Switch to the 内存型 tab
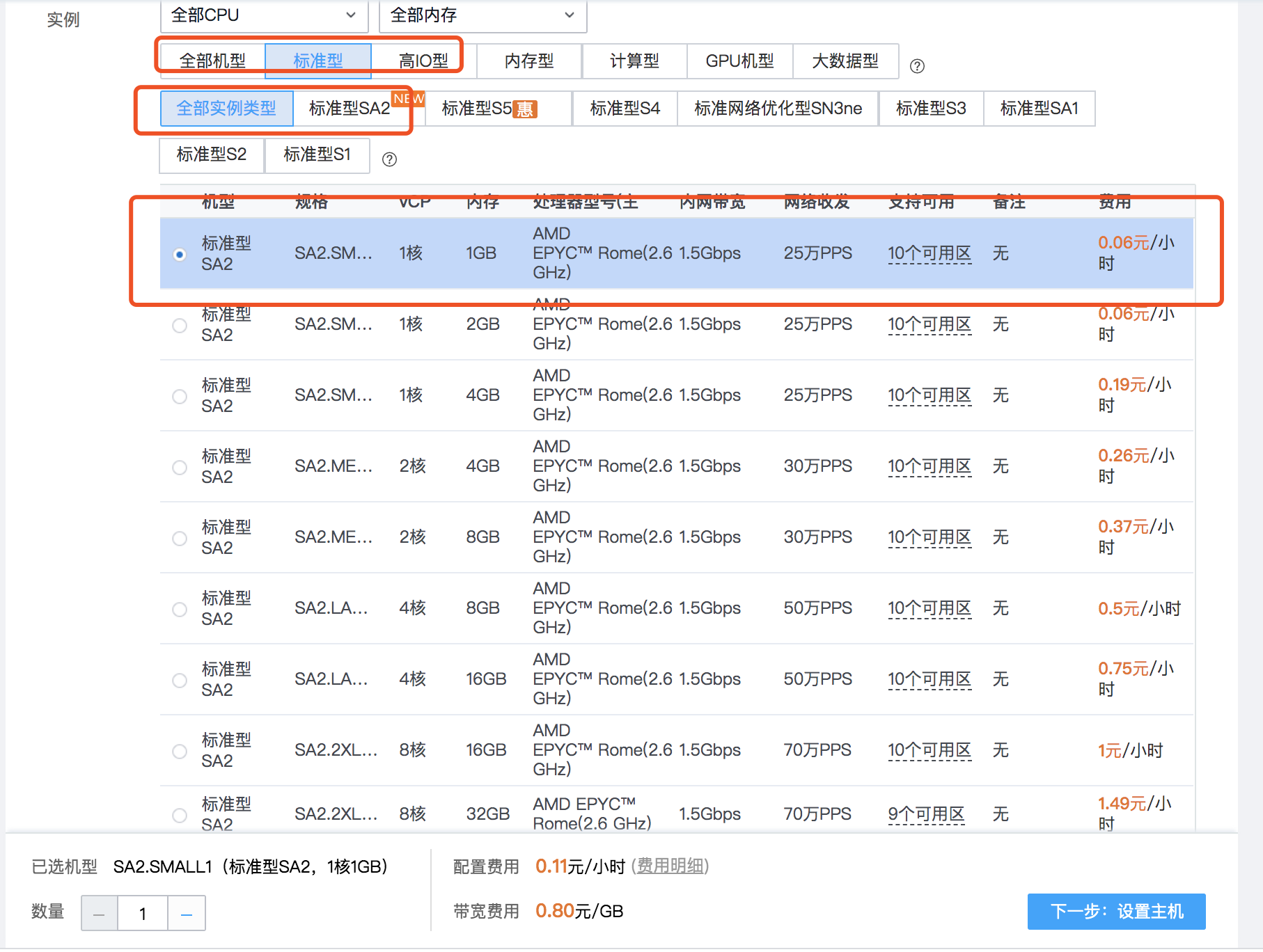The width and height of the screenshot is (1263, 952). pos(529,61)
